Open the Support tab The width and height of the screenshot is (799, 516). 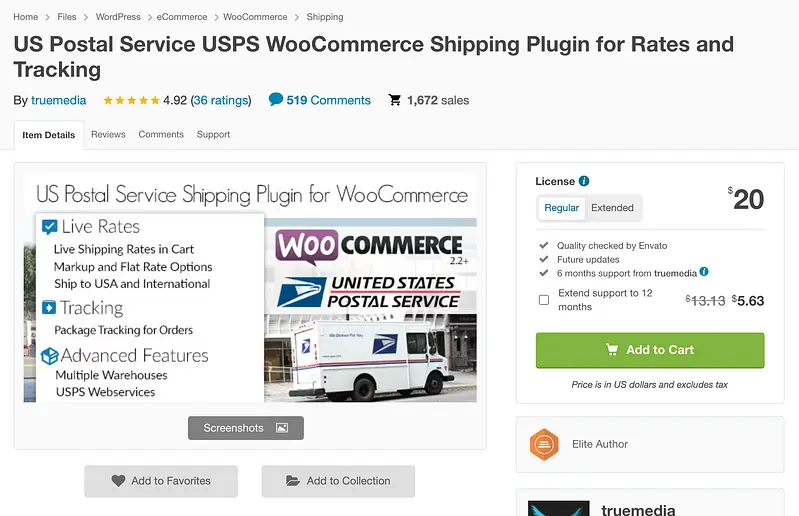(x=213, y=134)
